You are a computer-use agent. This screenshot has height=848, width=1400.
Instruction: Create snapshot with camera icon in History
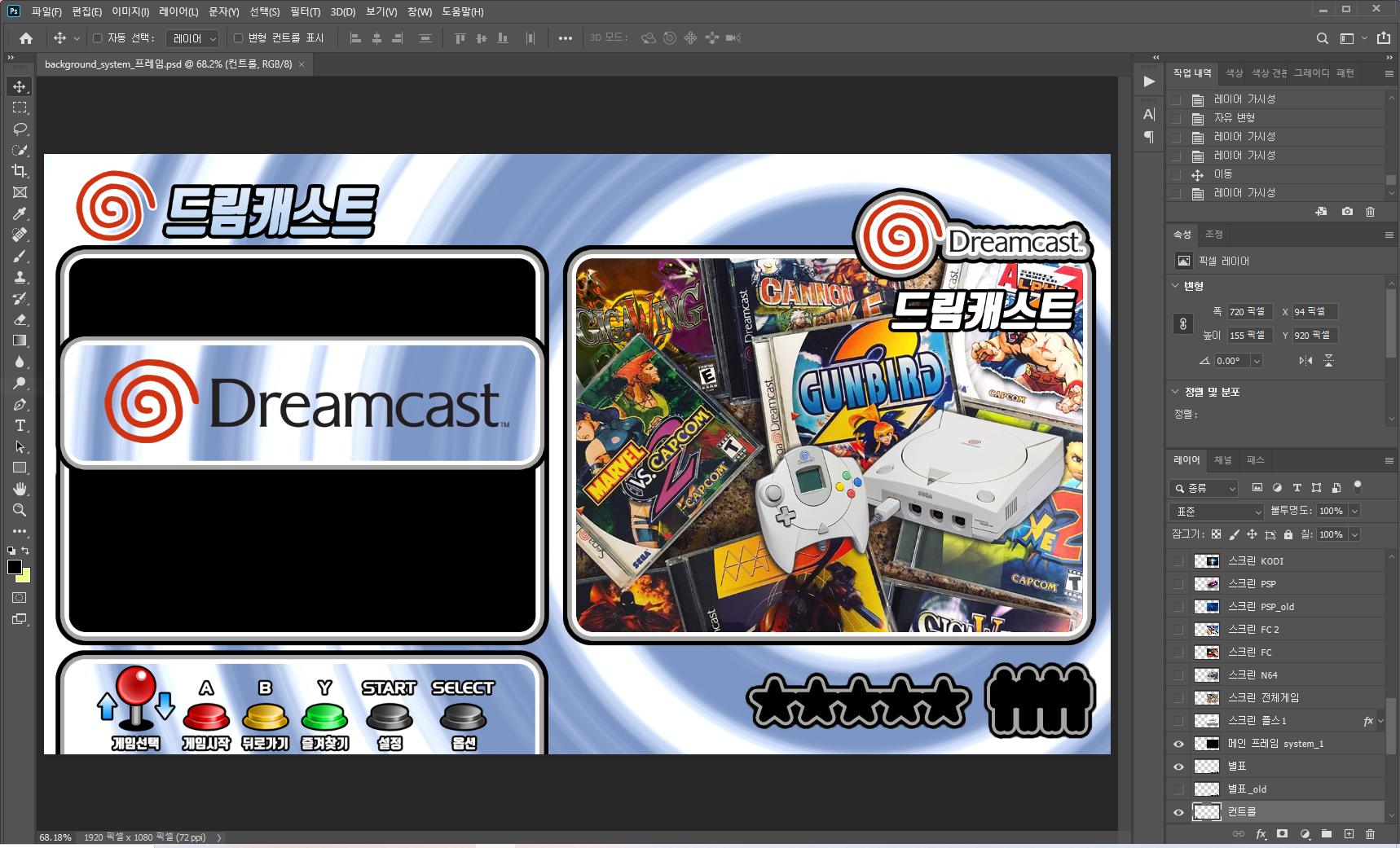pyautogui.click(x=1347, y=212)
